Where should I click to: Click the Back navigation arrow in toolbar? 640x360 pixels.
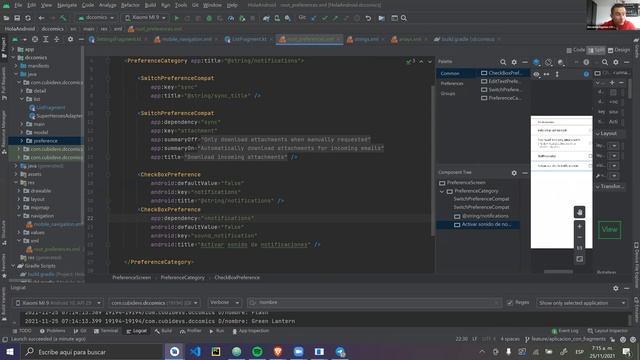coord(41,18)
